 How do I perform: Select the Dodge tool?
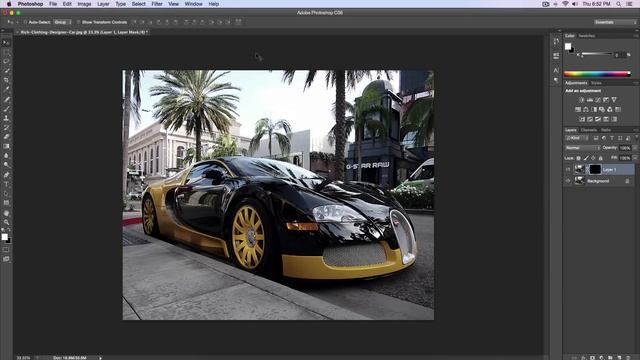click(x=6, y=165)
